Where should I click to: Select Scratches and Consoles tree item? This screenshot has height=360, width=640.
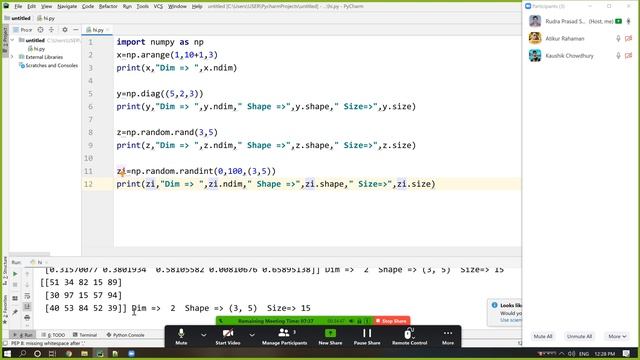pos(49,65)
